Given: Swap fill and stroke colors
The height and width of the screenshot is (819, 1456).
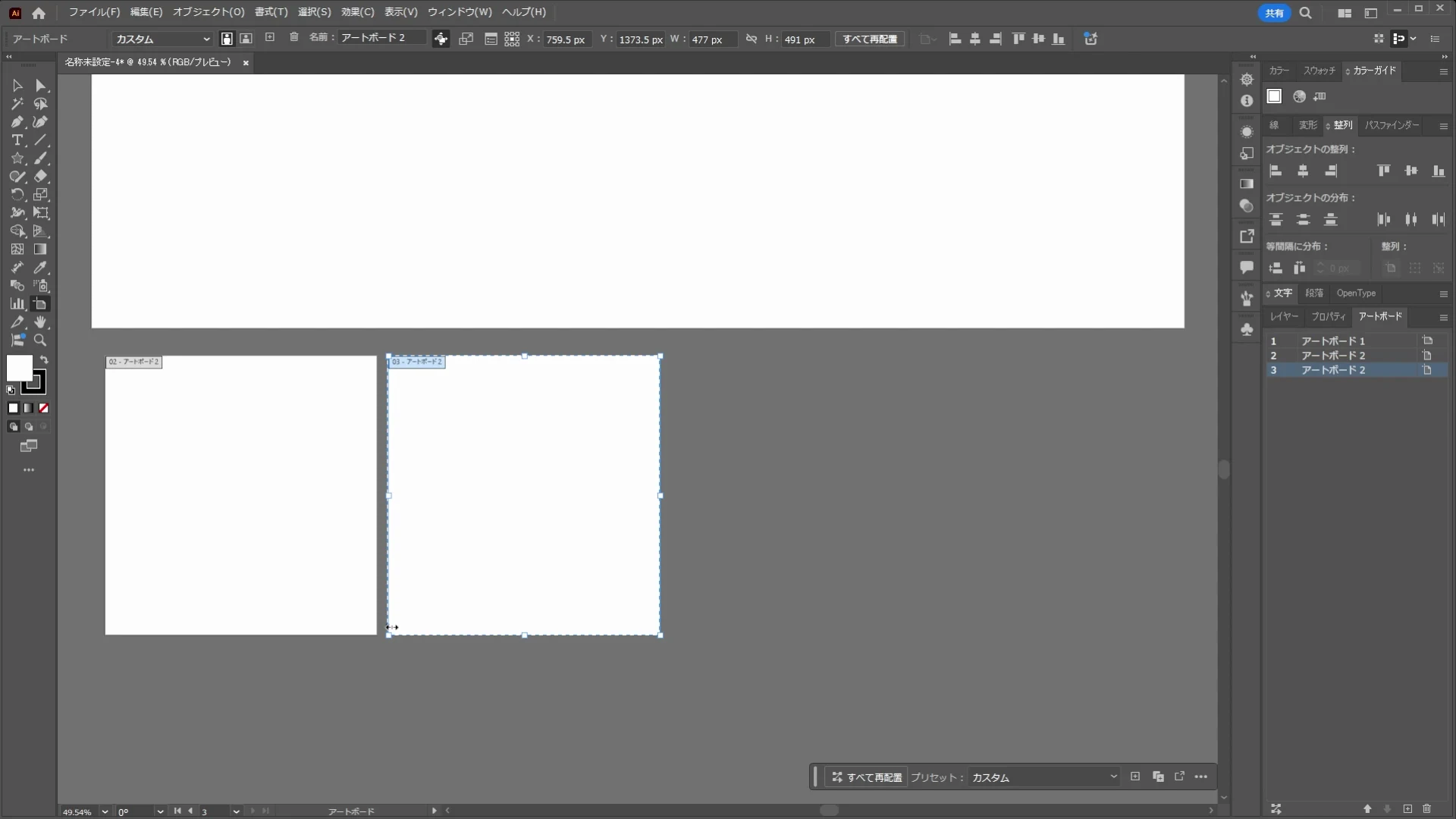Looking at the screenshot, I should pyautogui.click(x=44, y=360).
